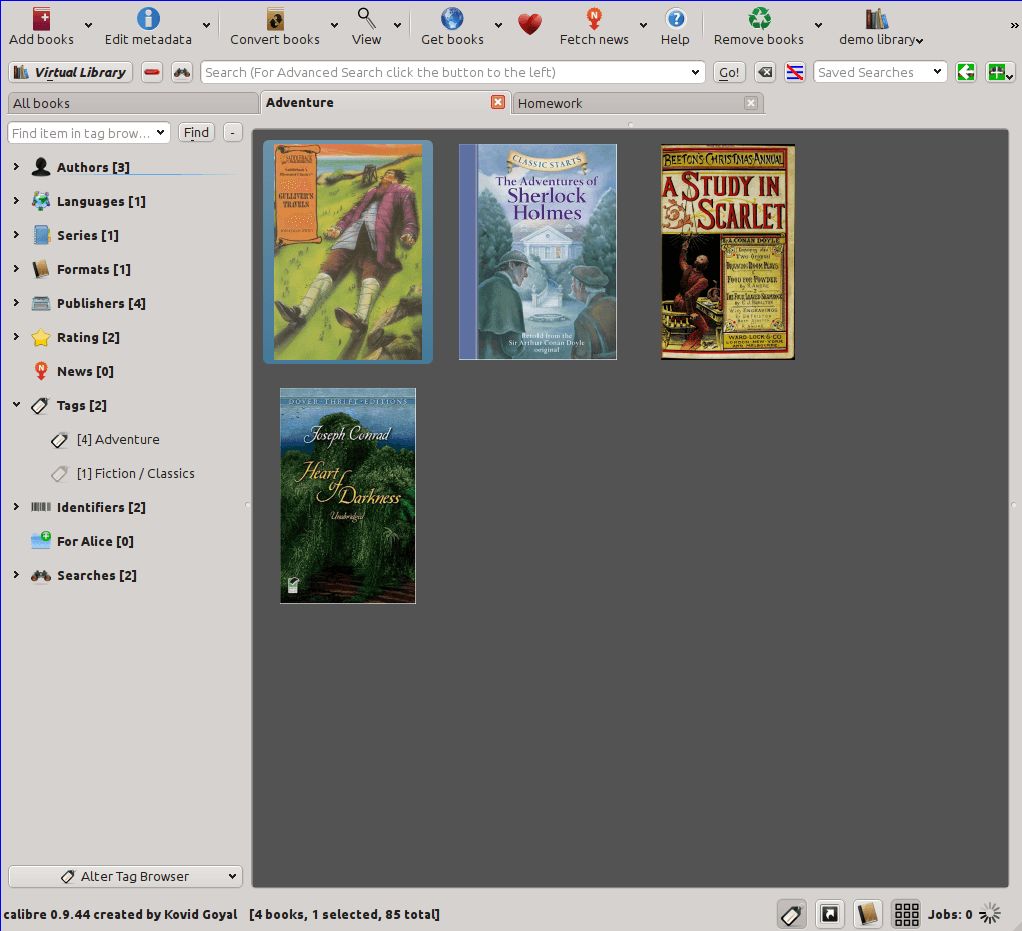Click the Add books icon

[41, 19]
